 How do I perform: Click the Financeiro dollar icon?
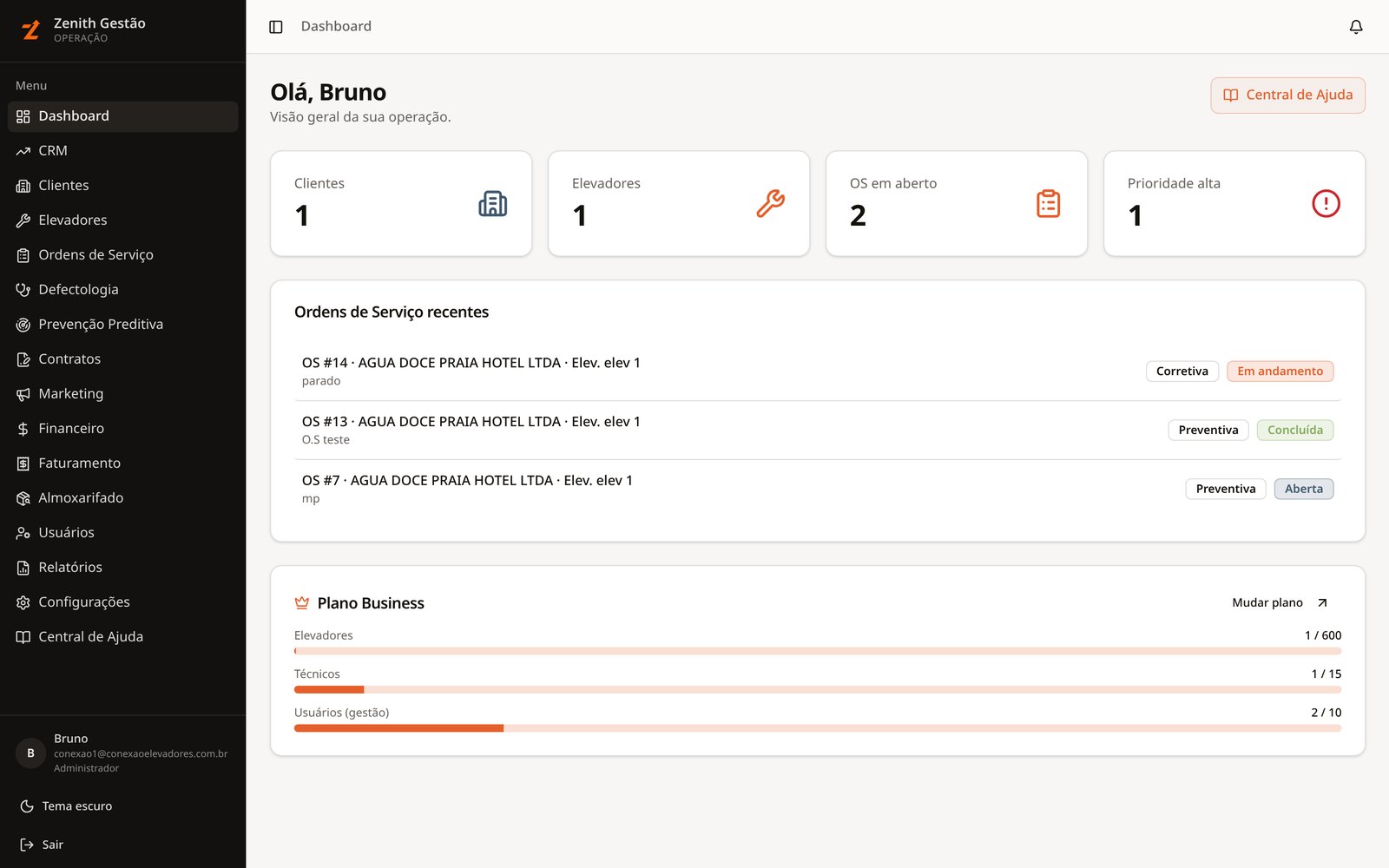[x=23, y=429]
